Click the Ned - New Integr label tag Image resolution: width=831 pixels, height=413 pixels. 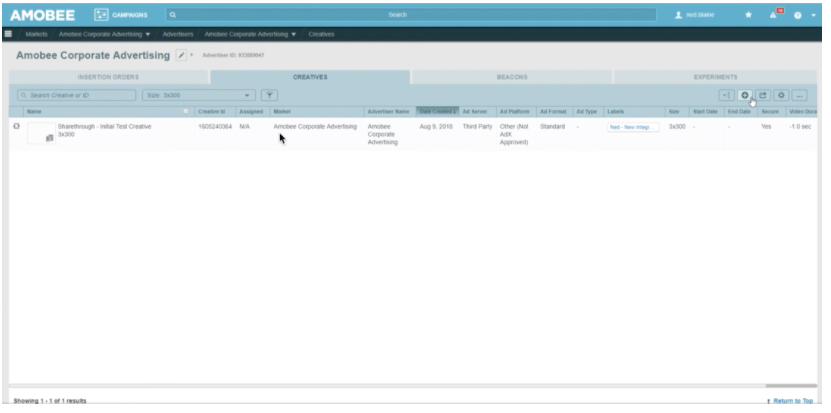[x=633, y=127]
